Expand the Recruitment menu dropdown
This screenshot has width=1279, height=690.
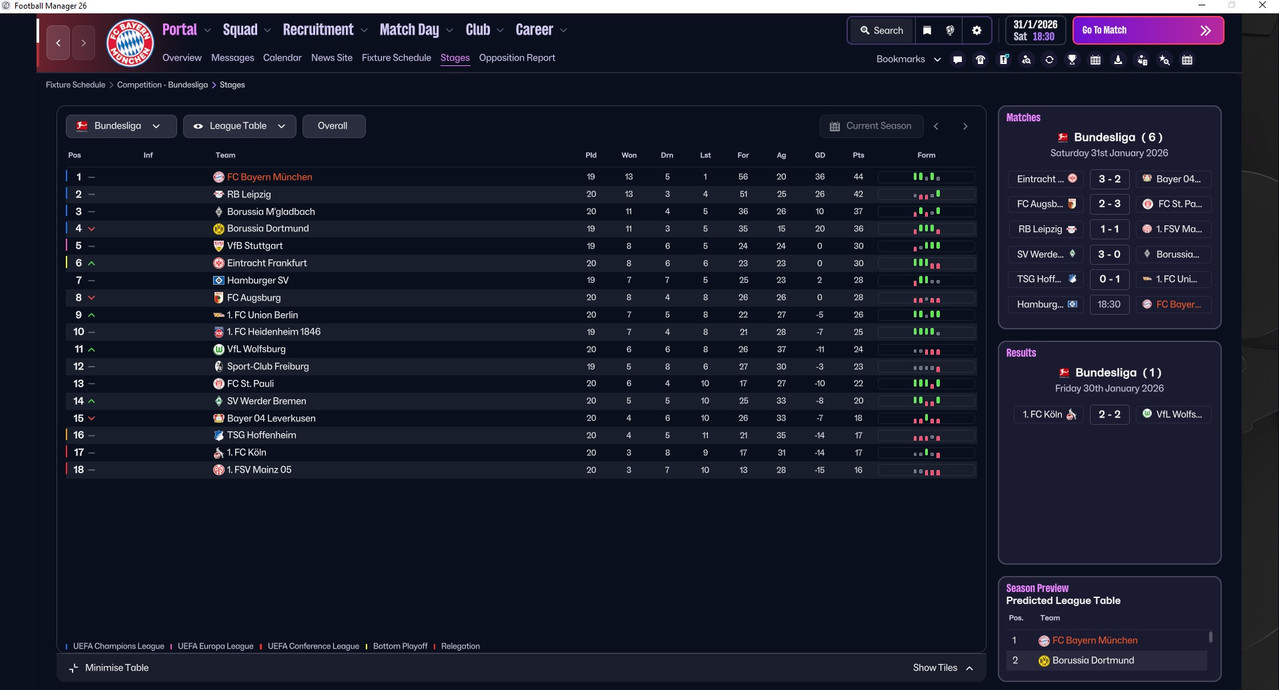click(x=363, y=30)
